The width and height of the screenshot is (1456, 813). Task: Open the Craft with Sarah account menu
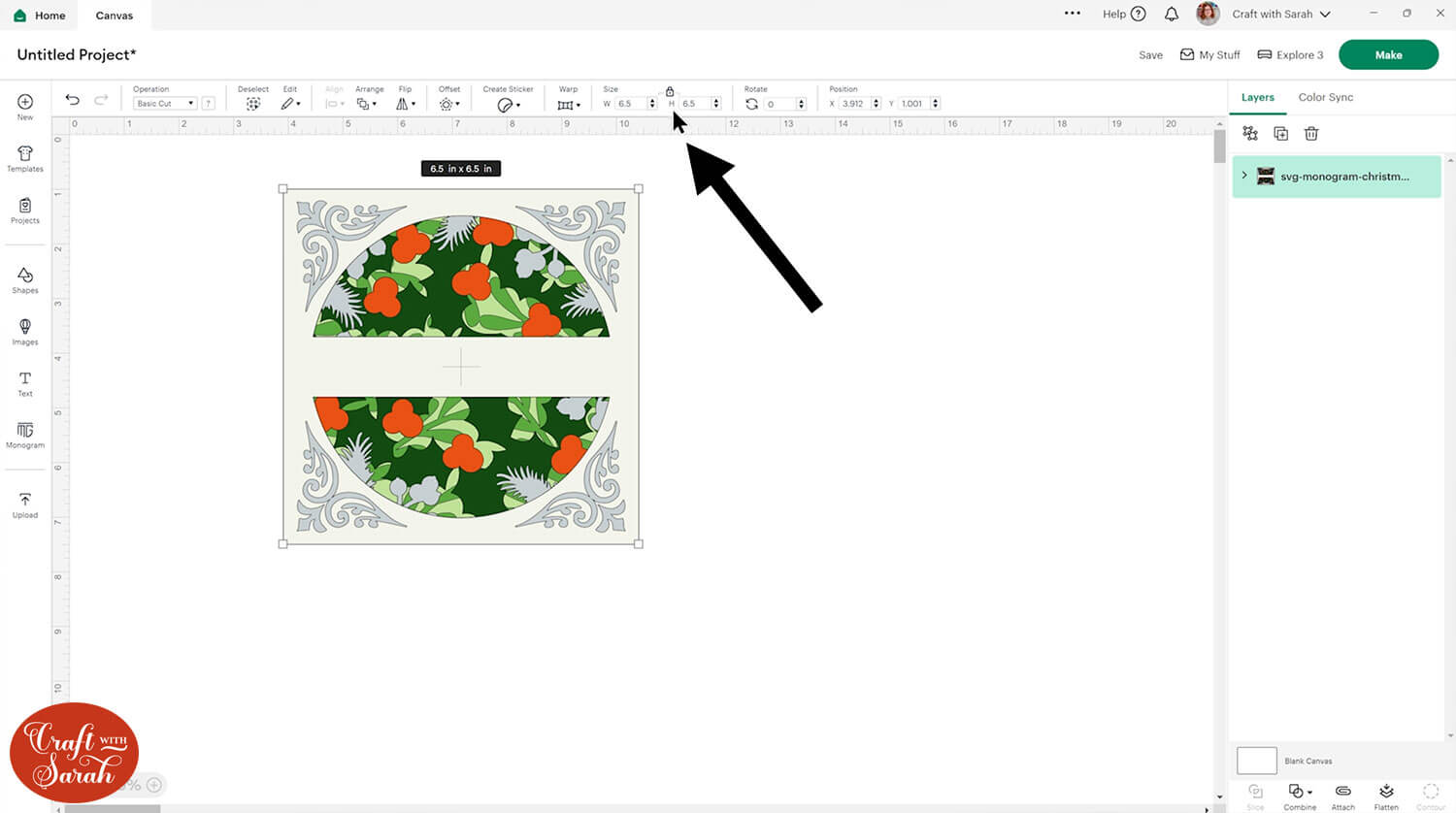tap(1281, 14)
